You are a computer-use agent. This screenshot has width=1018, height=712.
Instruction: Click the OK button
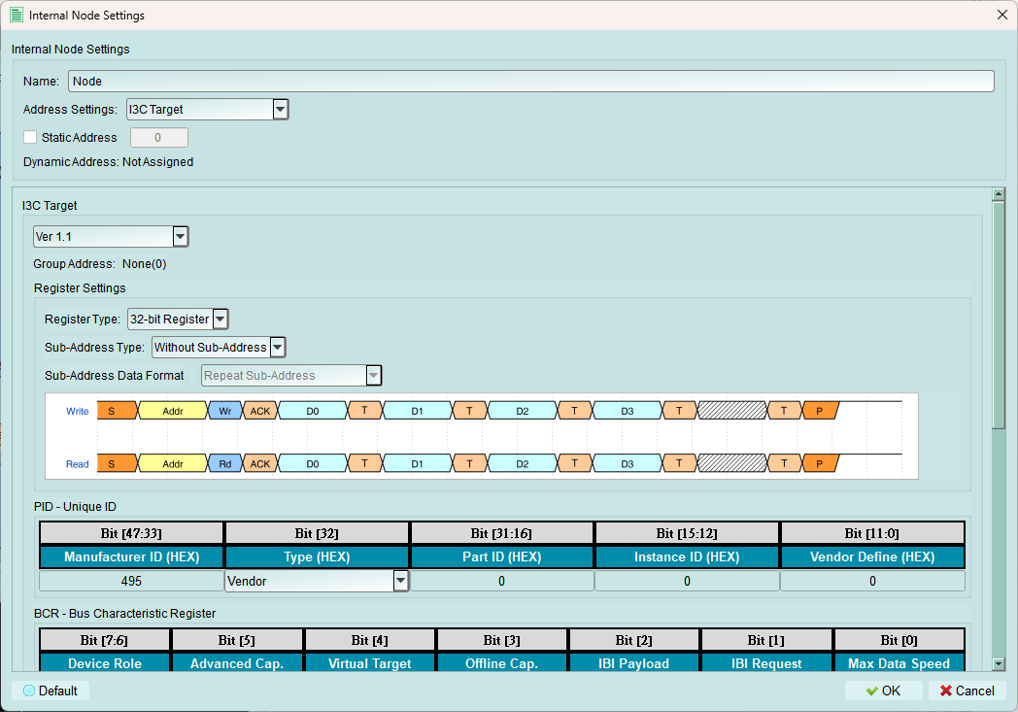884,691
